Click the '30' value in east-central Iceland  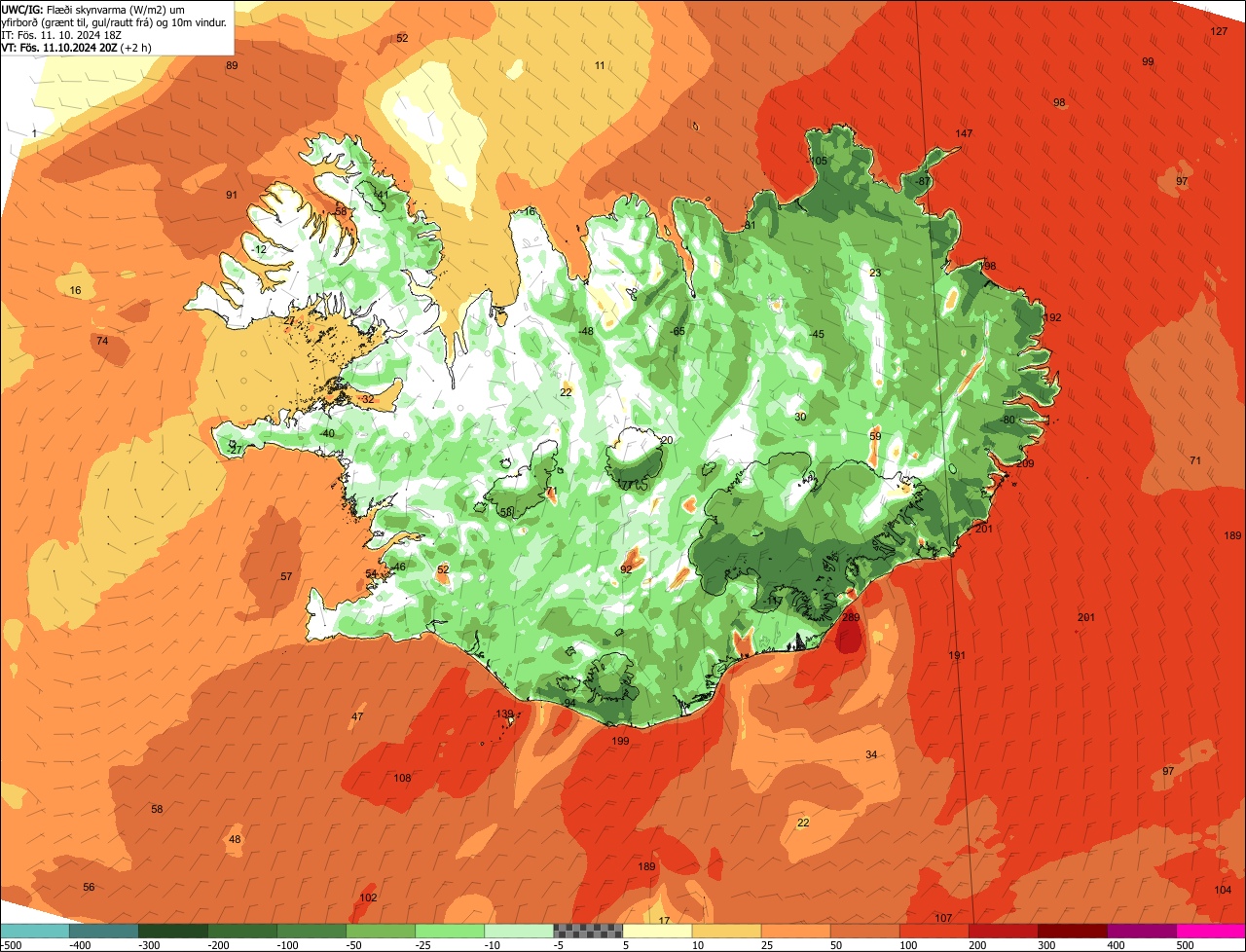pyautogui.click(x=800, y=417)
